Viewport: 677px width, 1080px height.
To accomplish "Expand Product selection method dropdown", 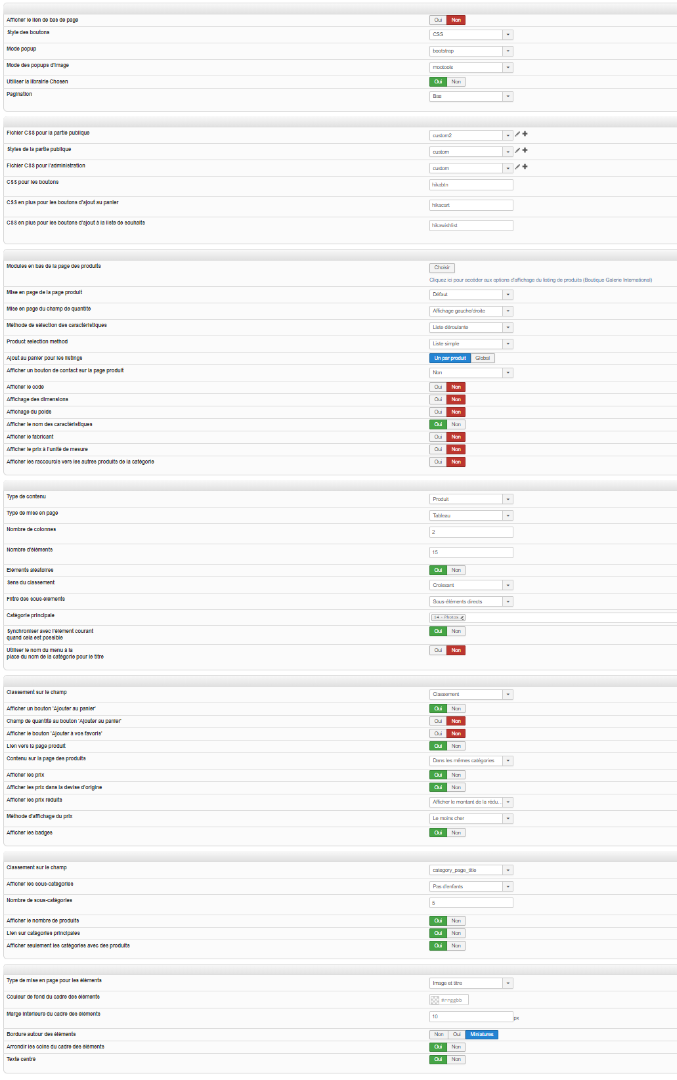I will pos(471,344).
